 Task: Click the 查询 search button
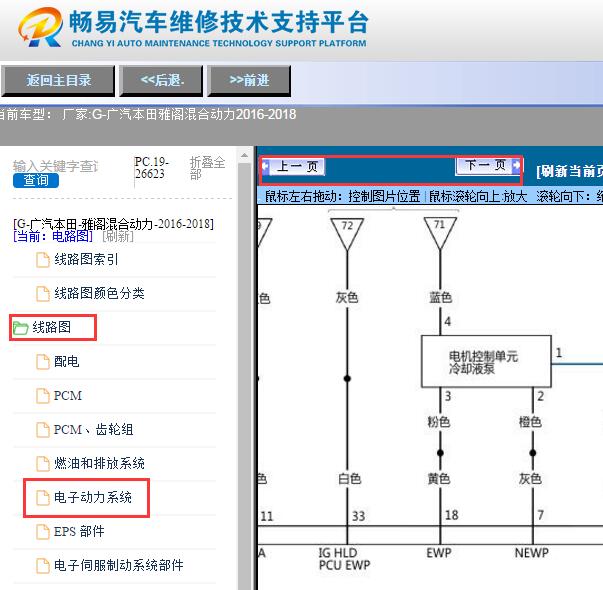click(x=36, y=180)
